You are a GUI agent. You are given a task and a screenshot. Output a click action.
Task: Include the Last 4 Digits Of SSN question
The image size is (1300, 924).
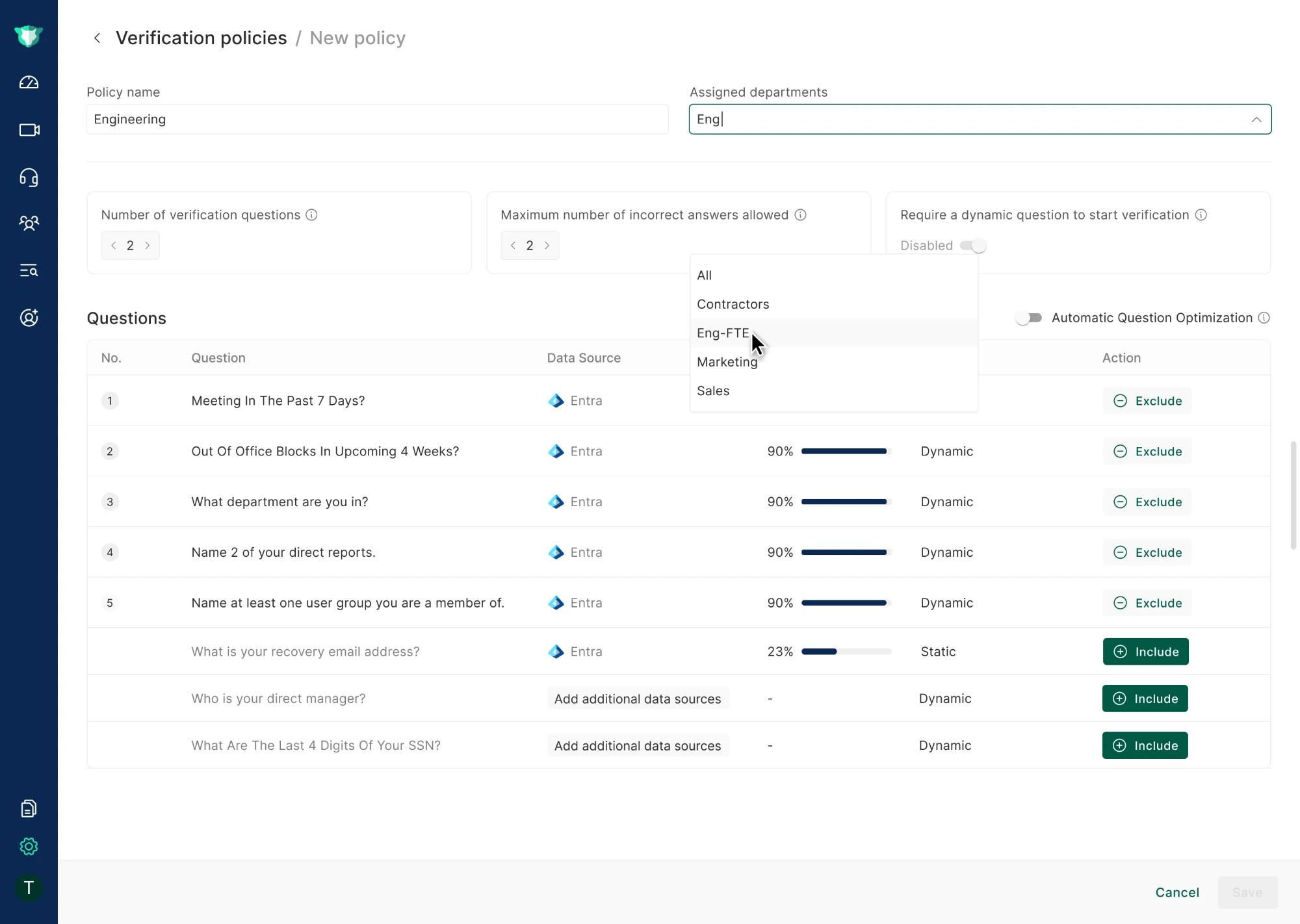coord(1145,745)
